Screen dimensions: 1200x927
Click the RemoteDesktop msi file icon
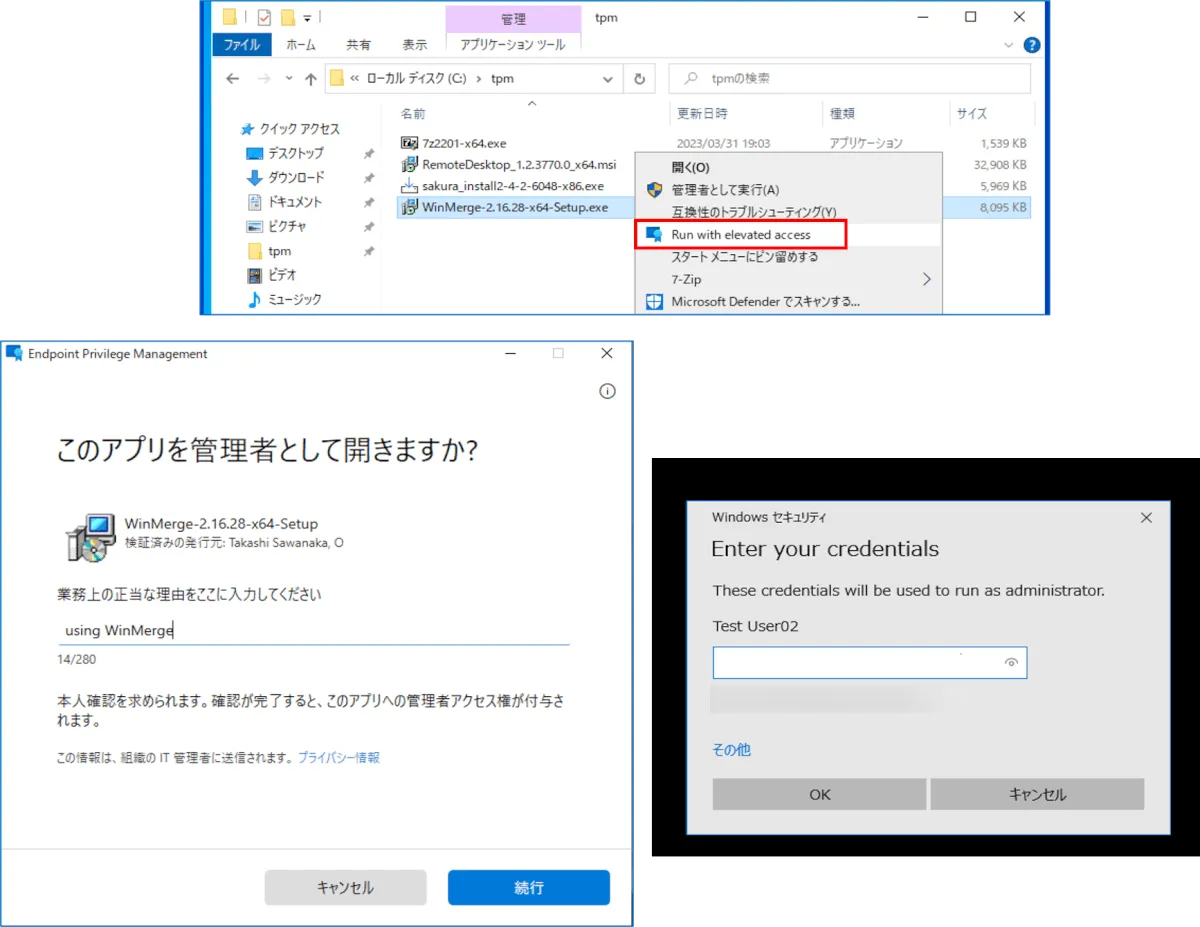tap(409, 164)
